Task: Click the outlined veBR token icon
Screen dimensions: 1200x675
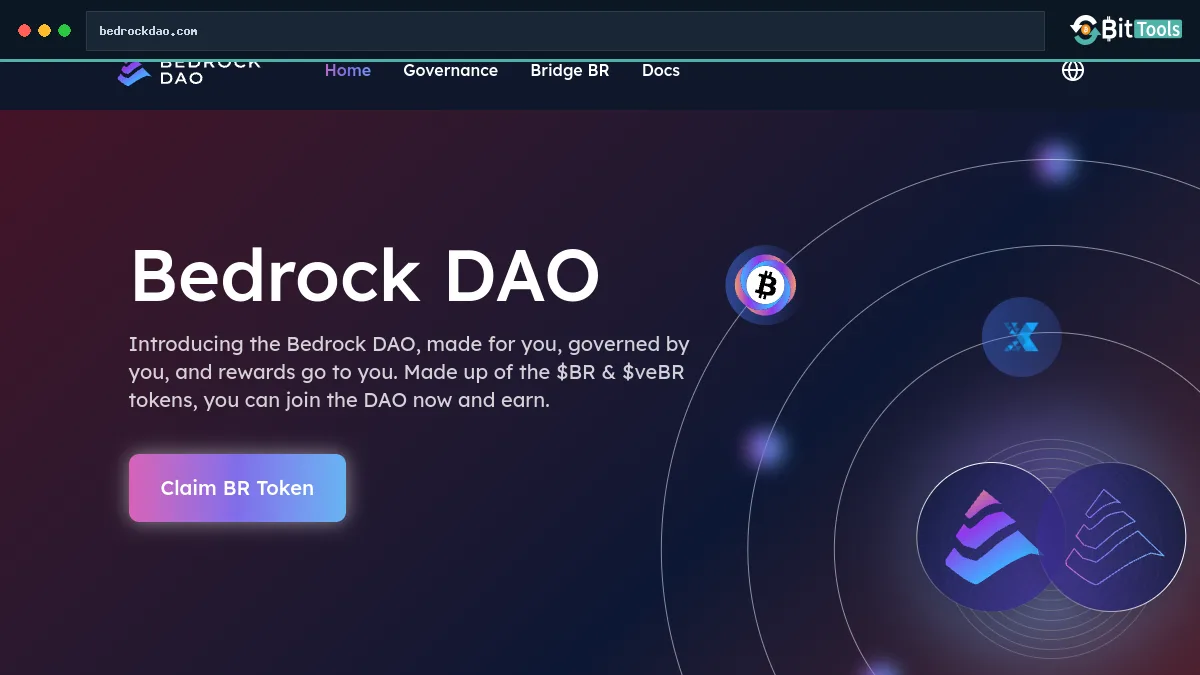Action: coord(1112,537)
